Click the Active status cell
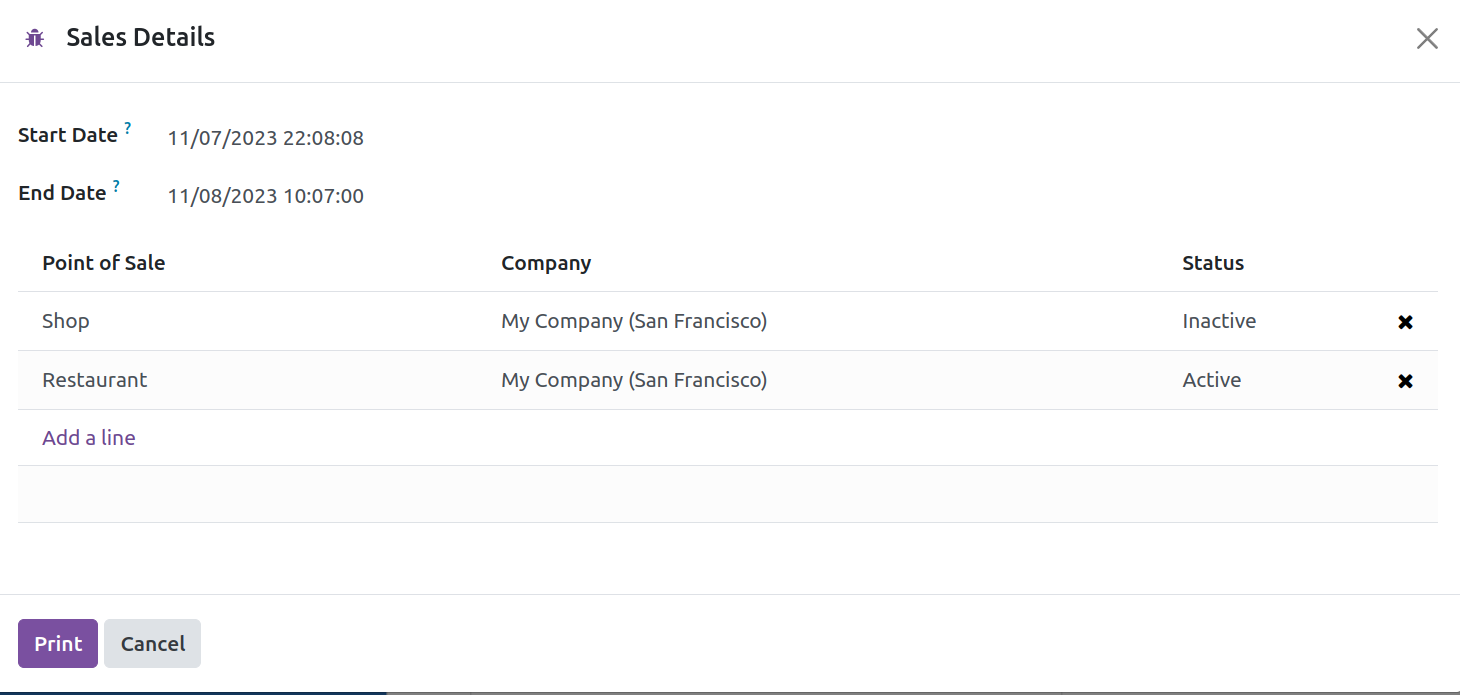1460x695 pixels. [x=1212, y=380]
